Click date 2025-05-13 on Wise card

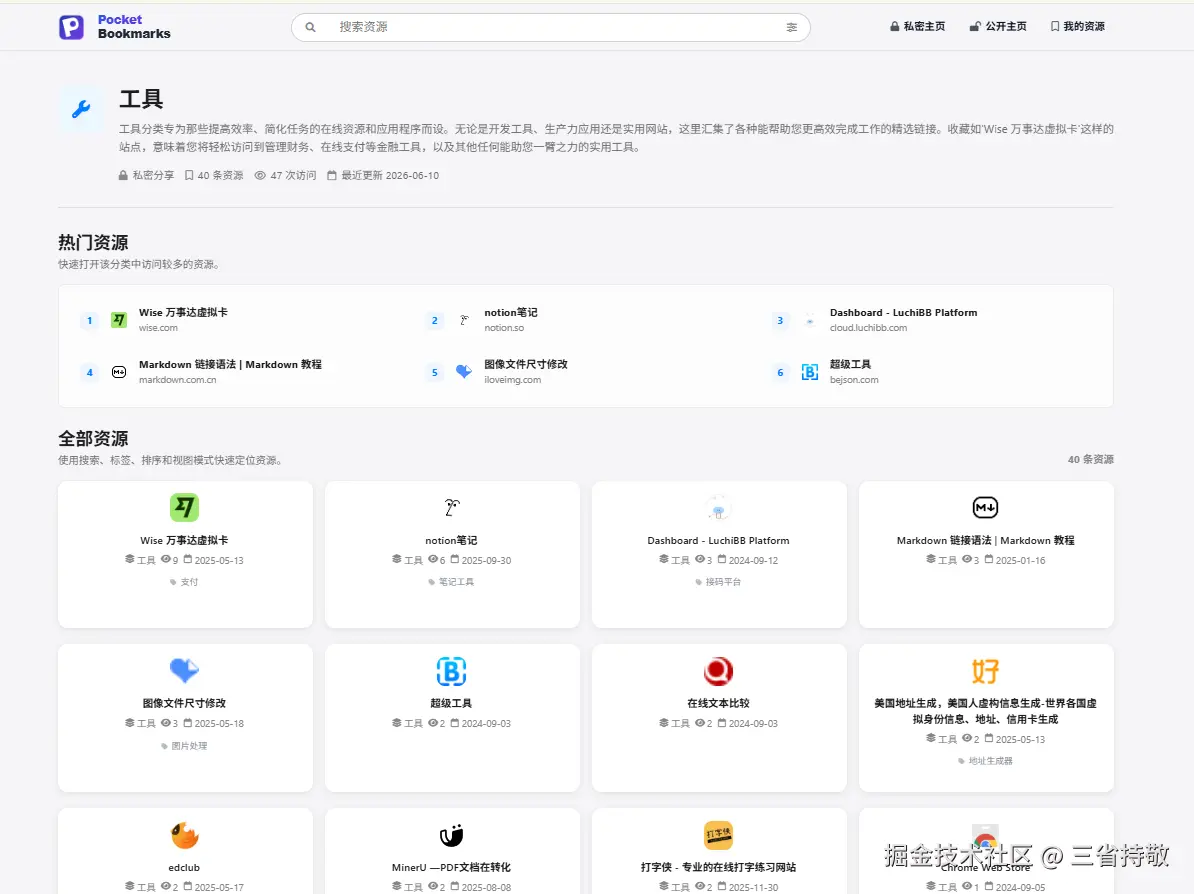[213, 560]
